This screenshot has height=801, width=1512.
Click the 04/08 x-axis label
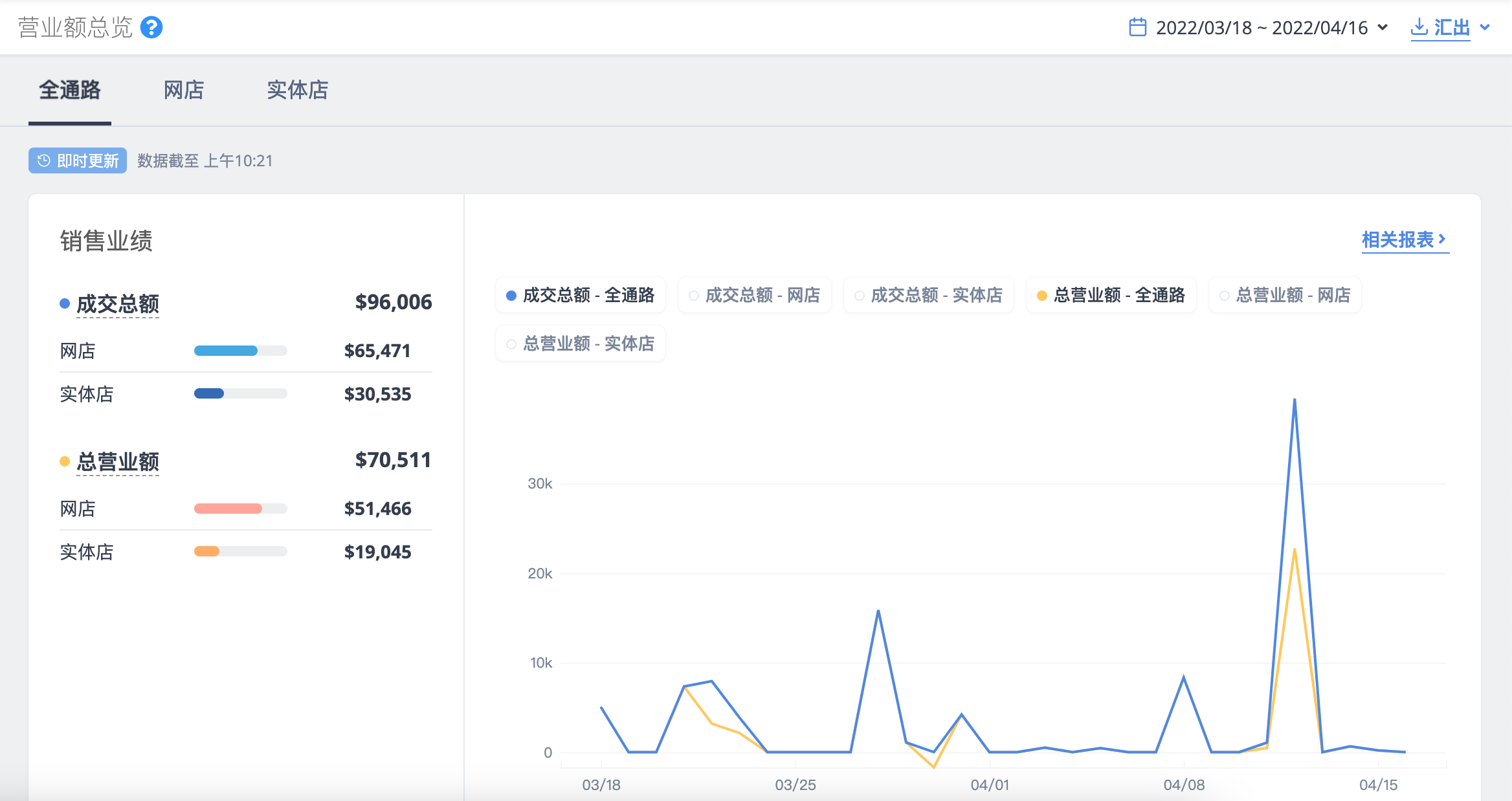(x=1184, y=785)
